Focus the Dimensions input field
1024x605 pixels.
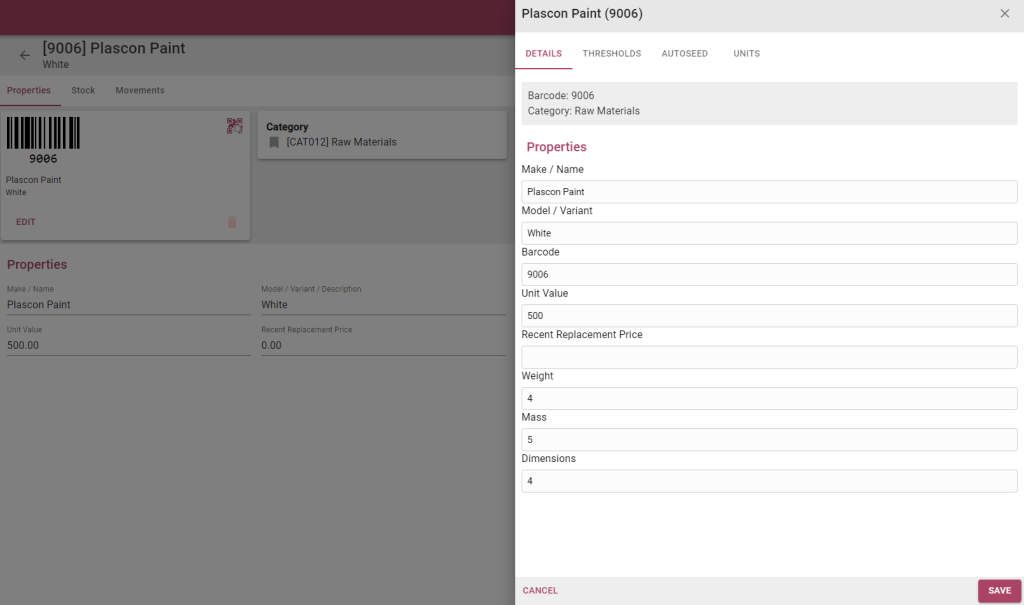769,481
